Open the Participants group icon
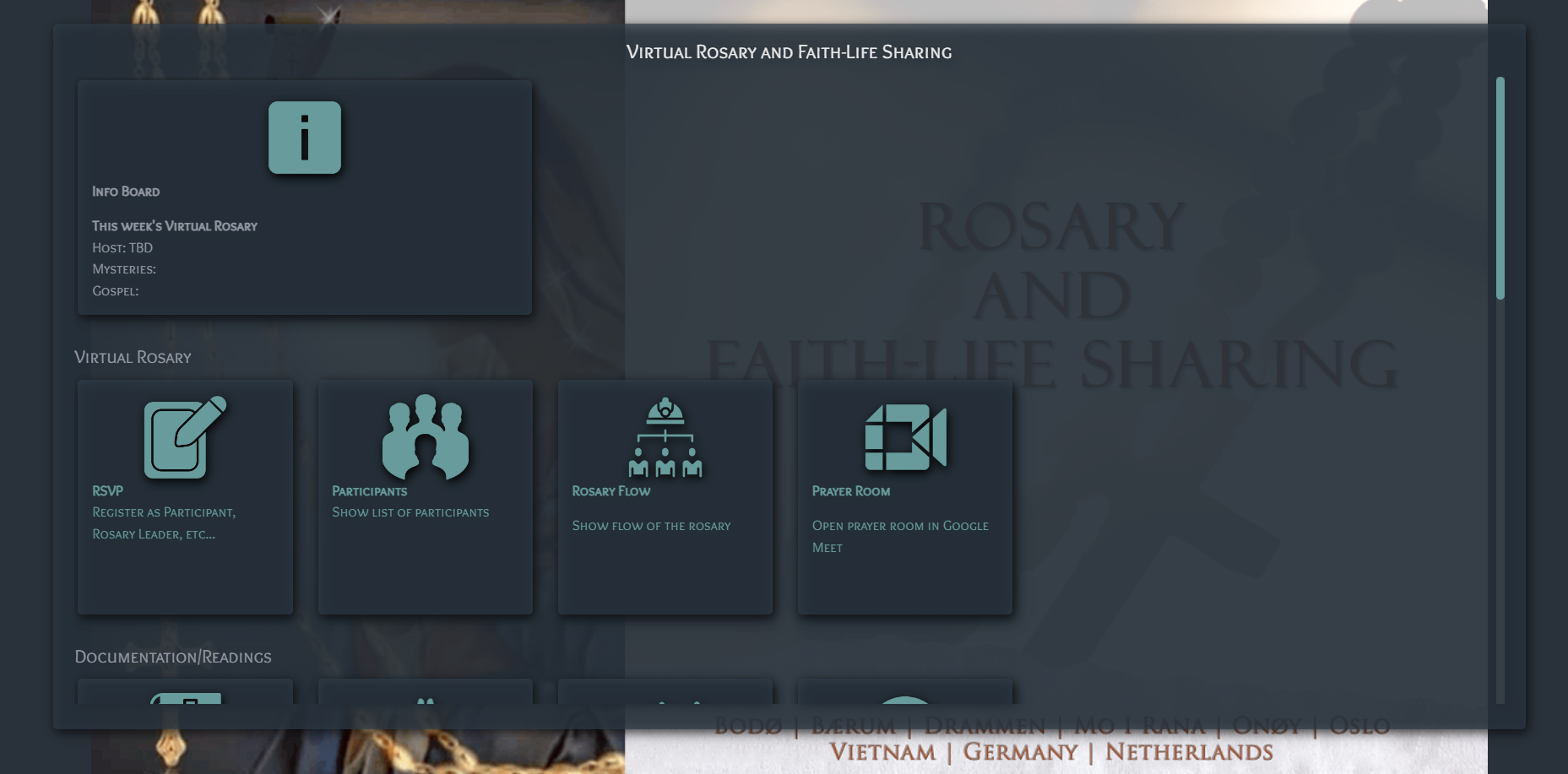 click(x=426, y=437)
